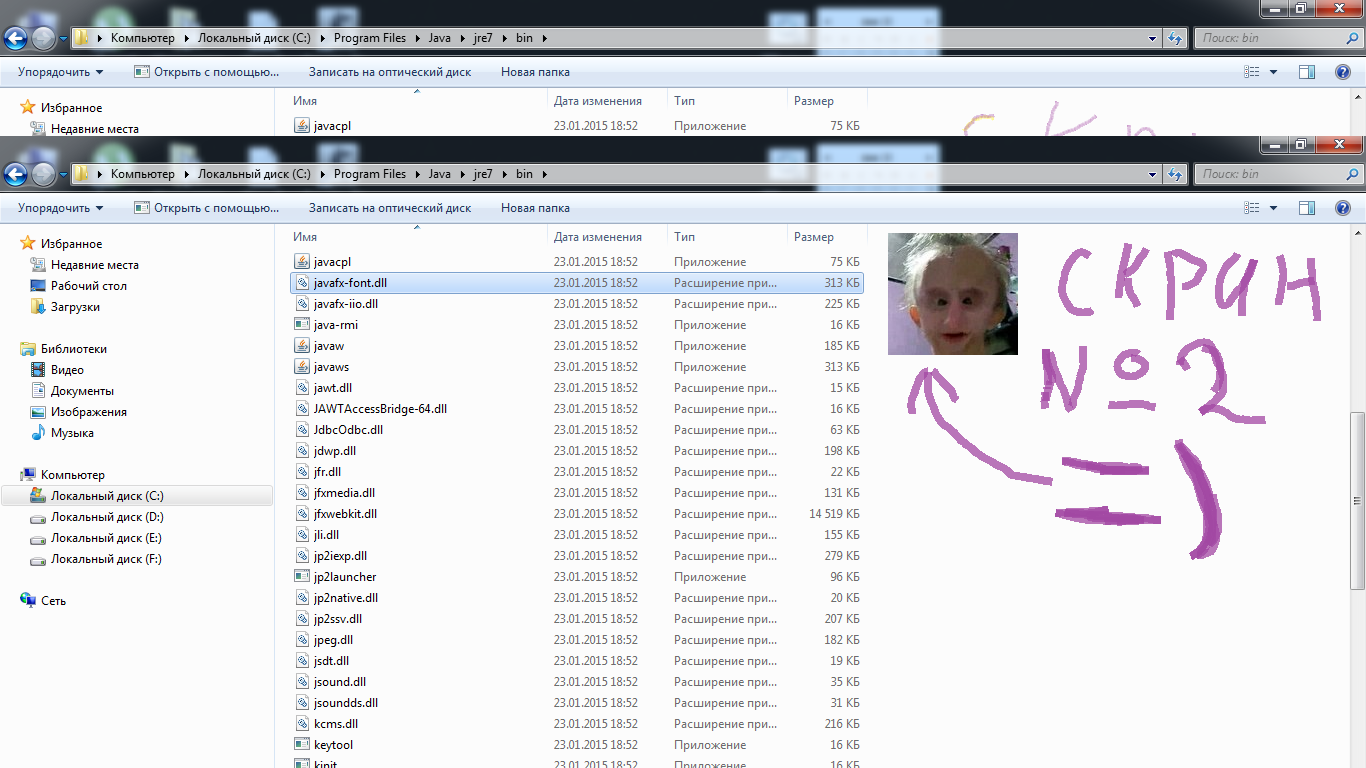Click the Компьютер breadcrumb in the lower address bar

[142, 174]
